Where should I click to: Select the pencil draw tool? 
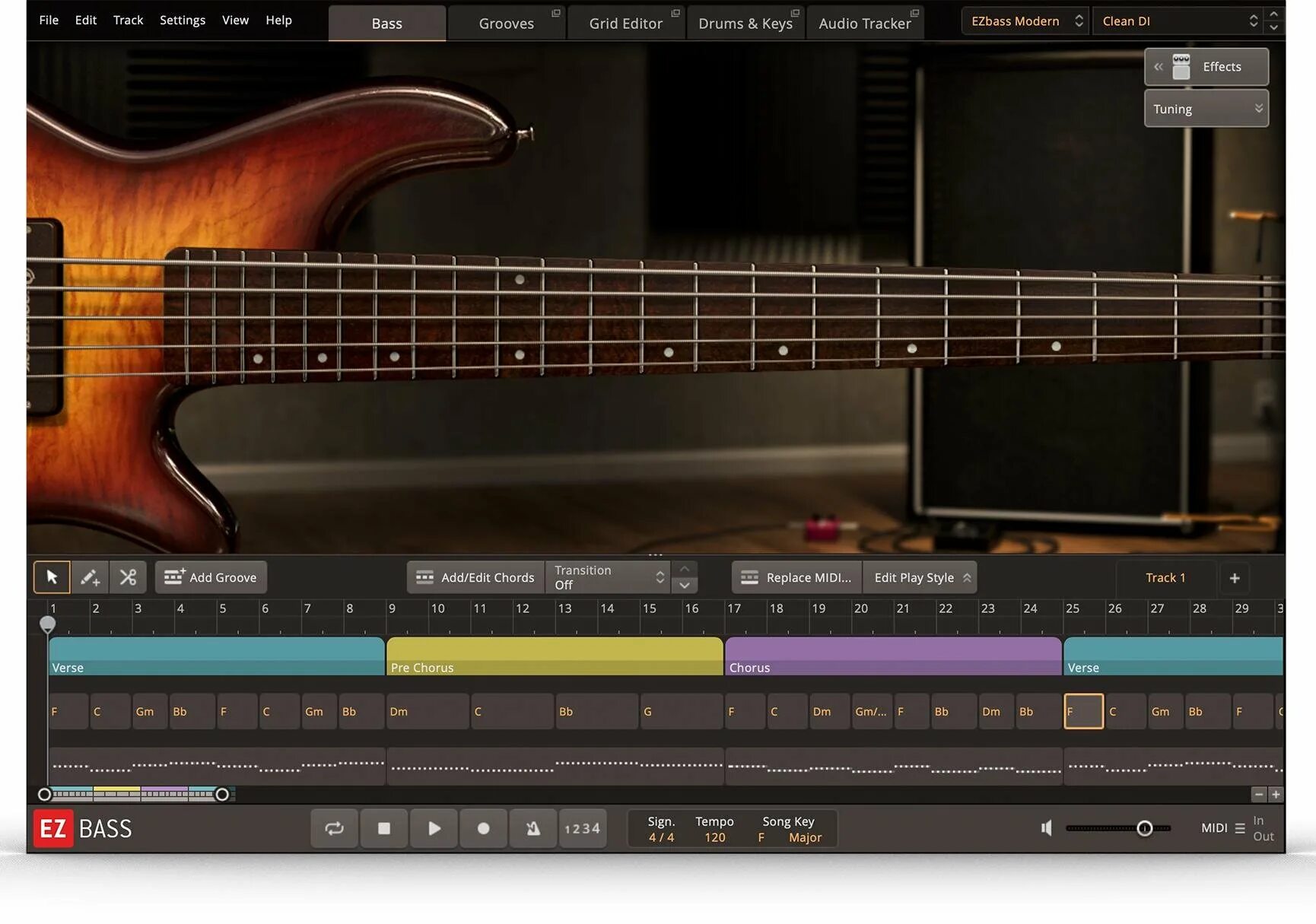click(90, 577)
